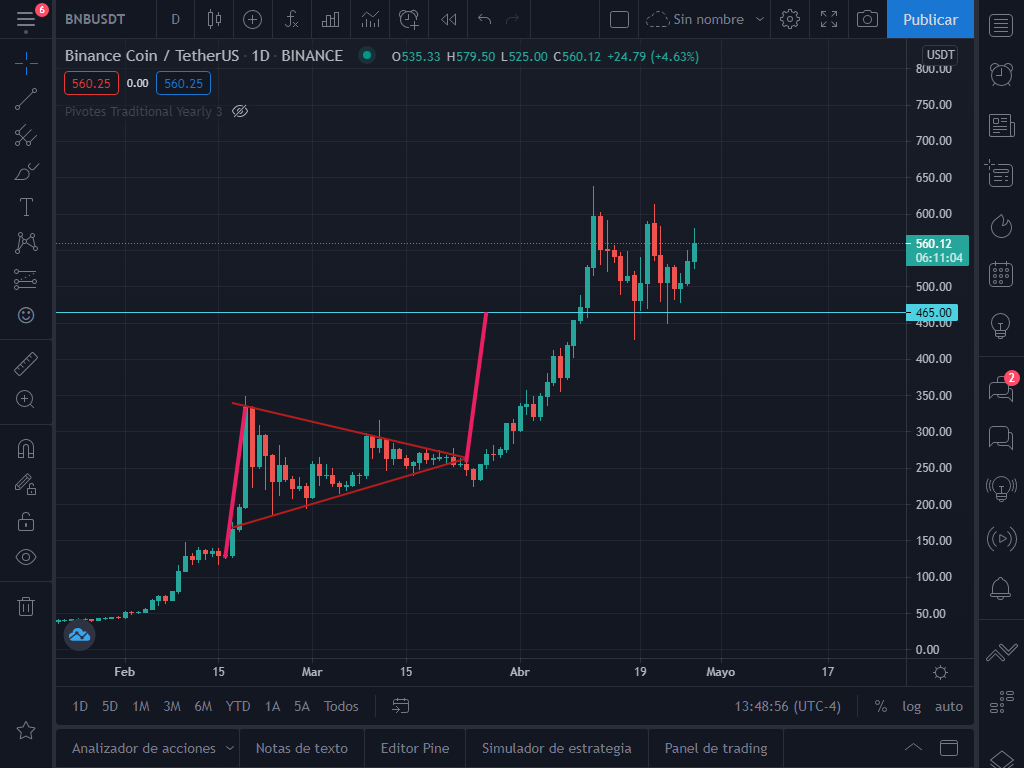Toggle hide all drawings eye icon

pyautogui.click(x=26, y=557)
